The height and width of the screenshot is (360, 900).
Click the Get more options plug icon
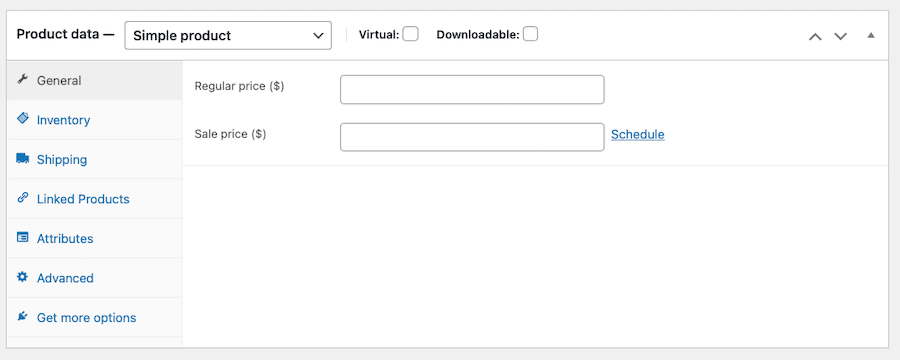(x=22, y=316)
